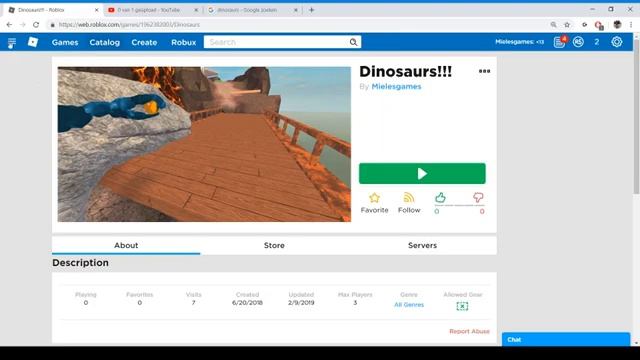Screen dimensions: 640x360
Task: Click the site lock icon in address bar
Action: [x=52, y=25]
